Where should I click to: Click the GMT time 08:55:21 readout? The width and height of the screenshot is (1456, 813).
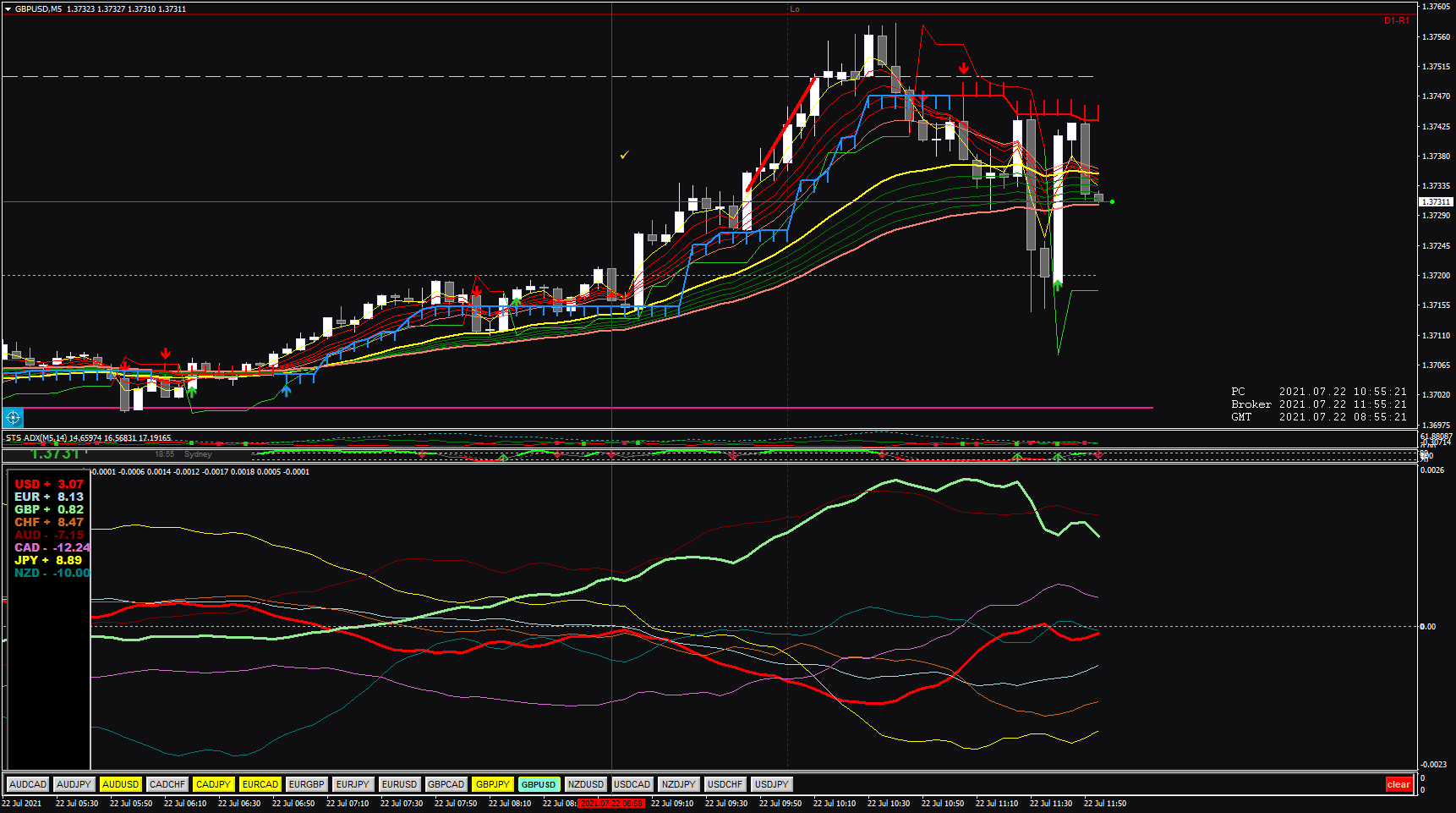pyautogui.click(x=1319, y=417)
